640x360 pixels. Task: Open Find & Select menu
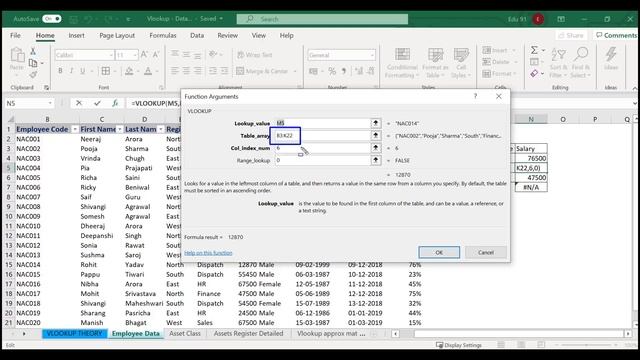[x=580, y=62]
